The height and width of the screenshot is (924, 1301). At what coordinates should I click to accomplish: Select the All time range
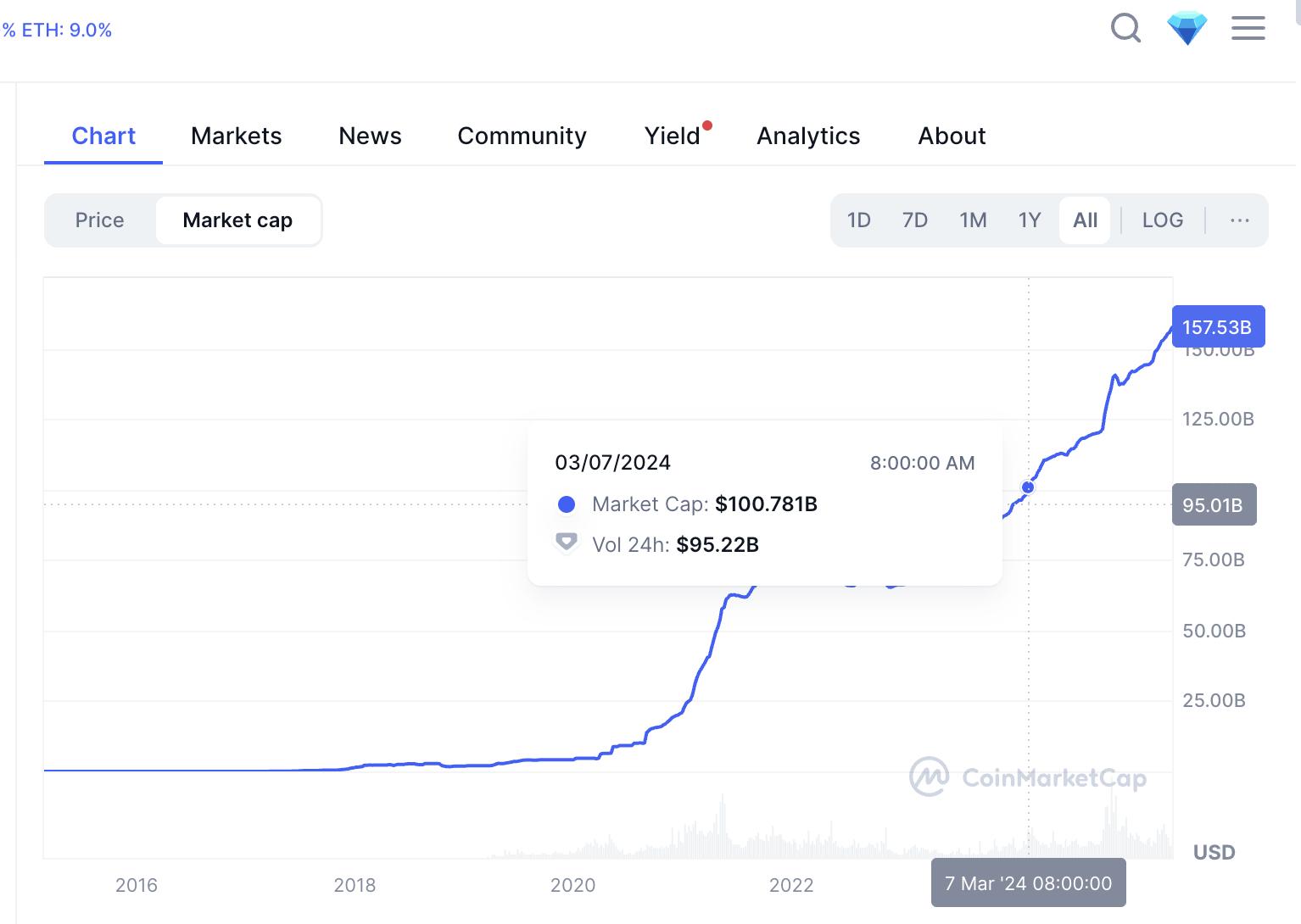(1085, 220)
